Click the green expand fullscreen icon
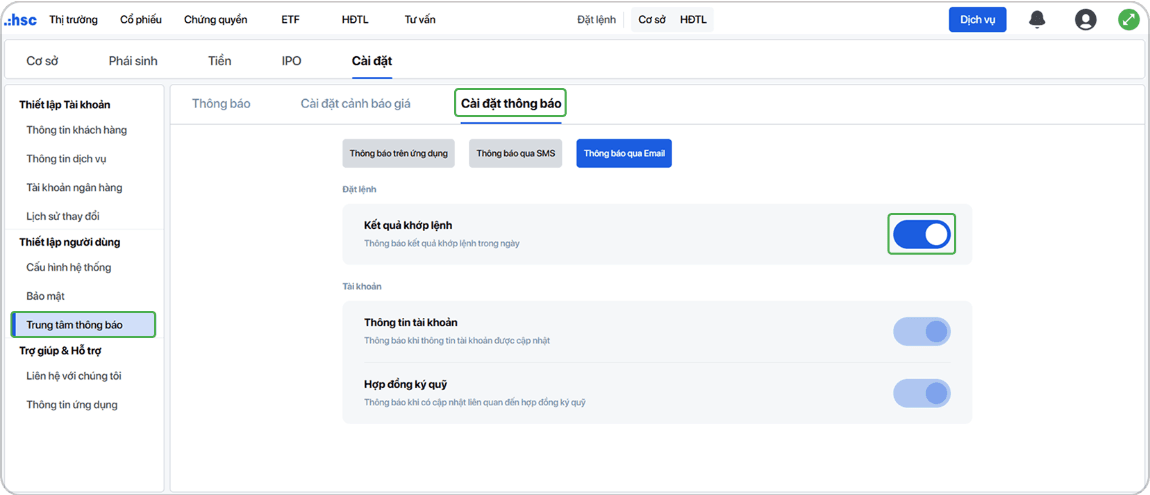 point(1129,20)
